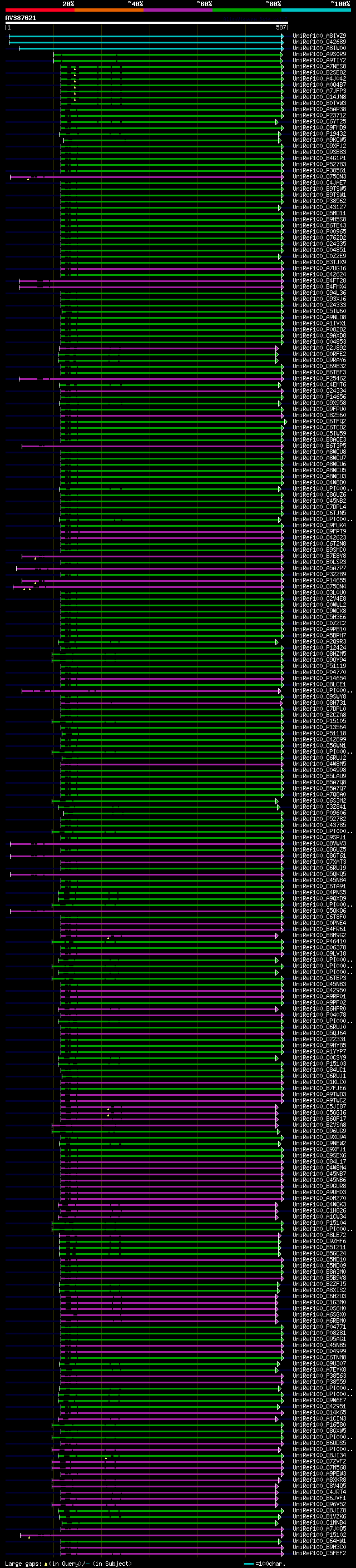Click the green ~80% legend color segment
Image resolution: width=356 pixels, height=1568 pixels.
(x=246, y=10)
